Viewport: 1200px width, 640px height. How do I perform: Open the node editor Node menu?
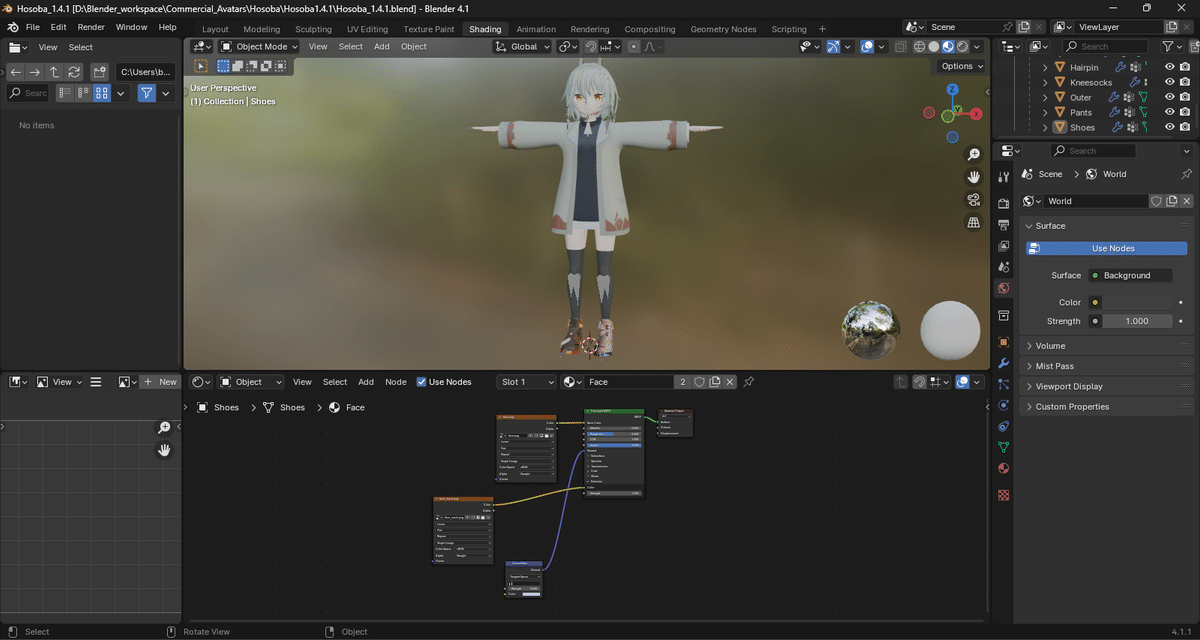tap(396, 382)
